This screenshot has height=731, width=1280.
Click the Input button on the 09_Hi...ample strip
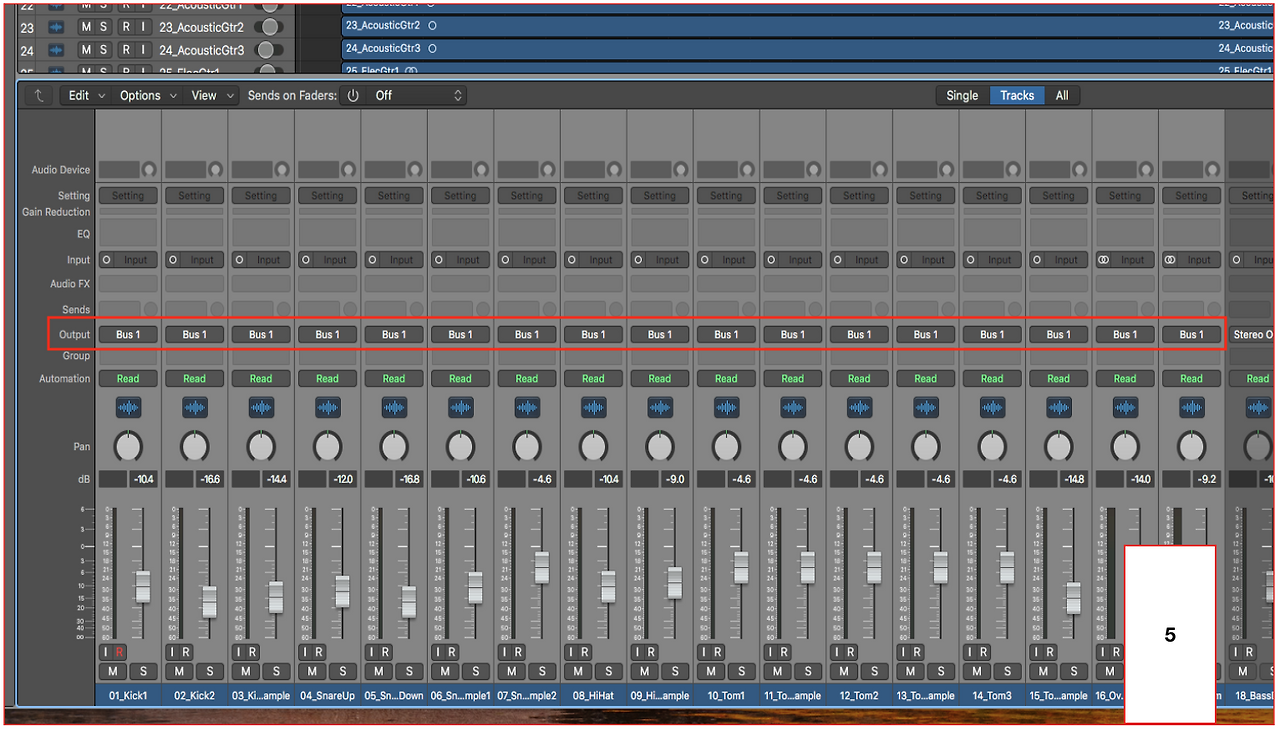click(668, 260)
